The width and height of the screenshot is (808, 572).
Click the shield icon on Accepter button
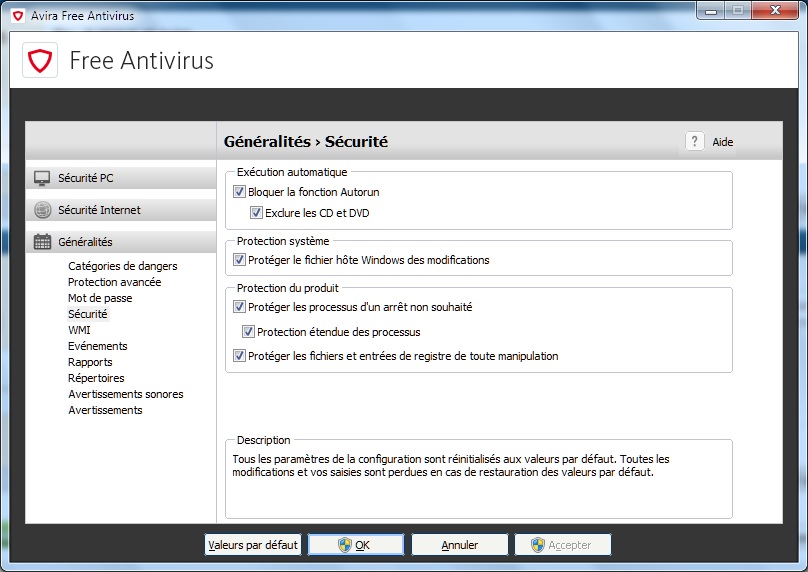click(537, 545)
